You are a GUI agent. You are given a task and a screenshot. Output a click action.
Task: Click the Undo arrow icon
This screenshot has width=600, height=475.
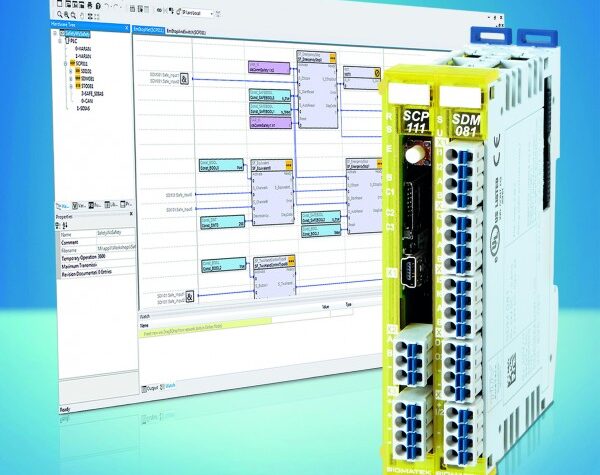(x=107, y=7)
